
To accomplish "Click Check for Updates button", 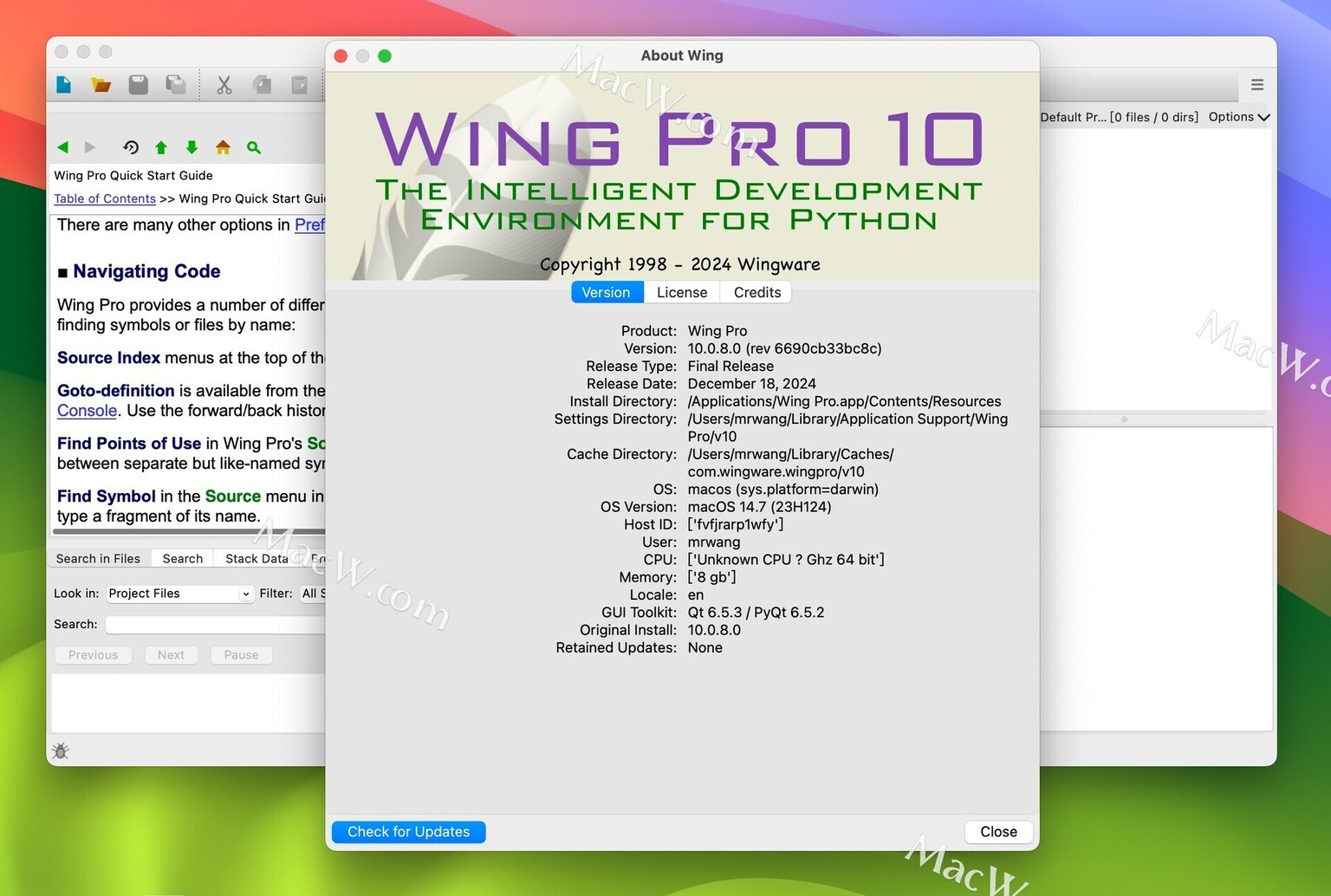I will [409, 832].
